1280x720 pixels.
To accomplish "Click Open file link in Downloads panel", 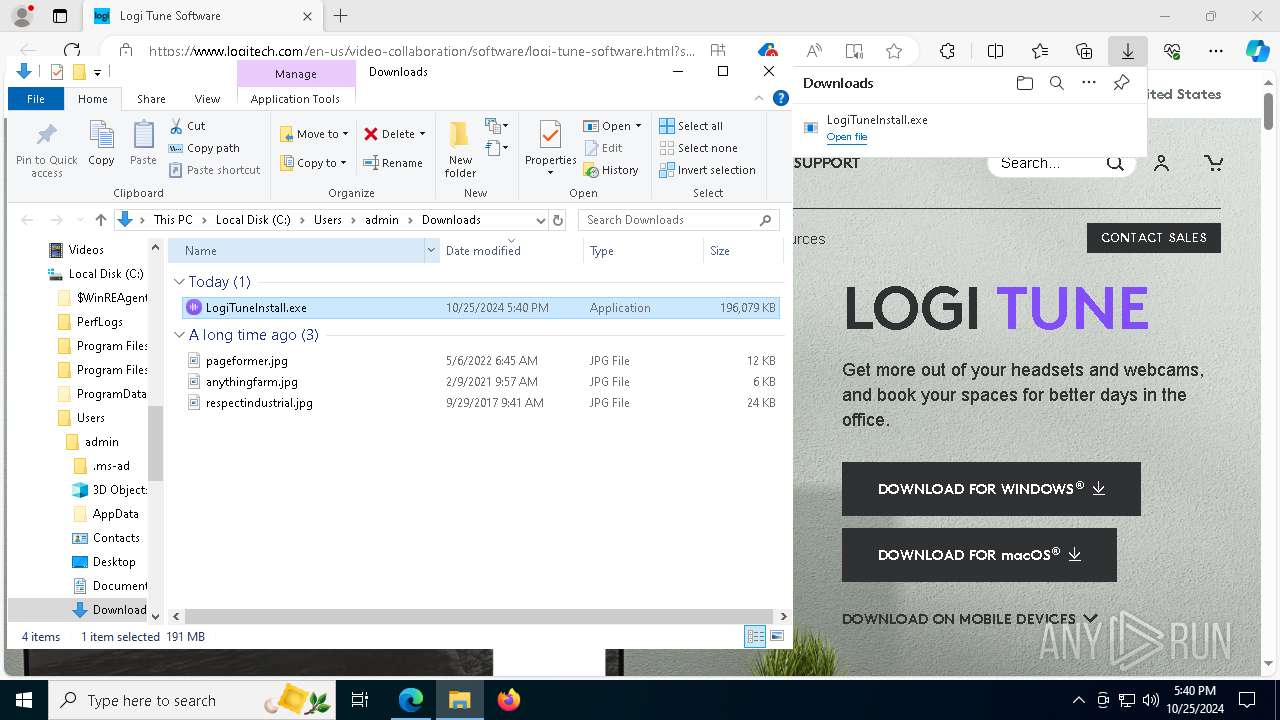I will click(x=847, y=137).
